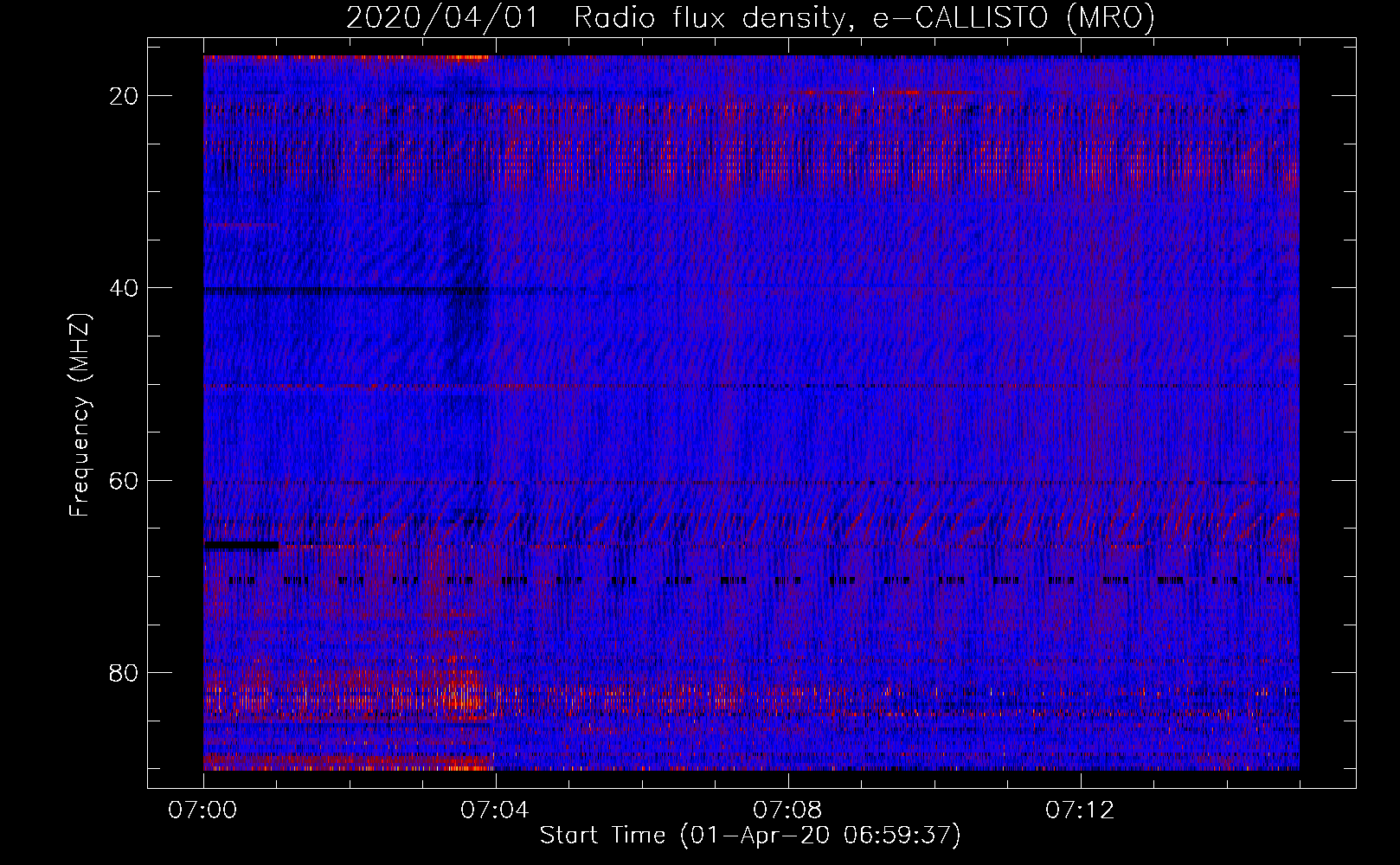
Task: Click the '07:04' time tick label
Action: (x=495, y=811)
